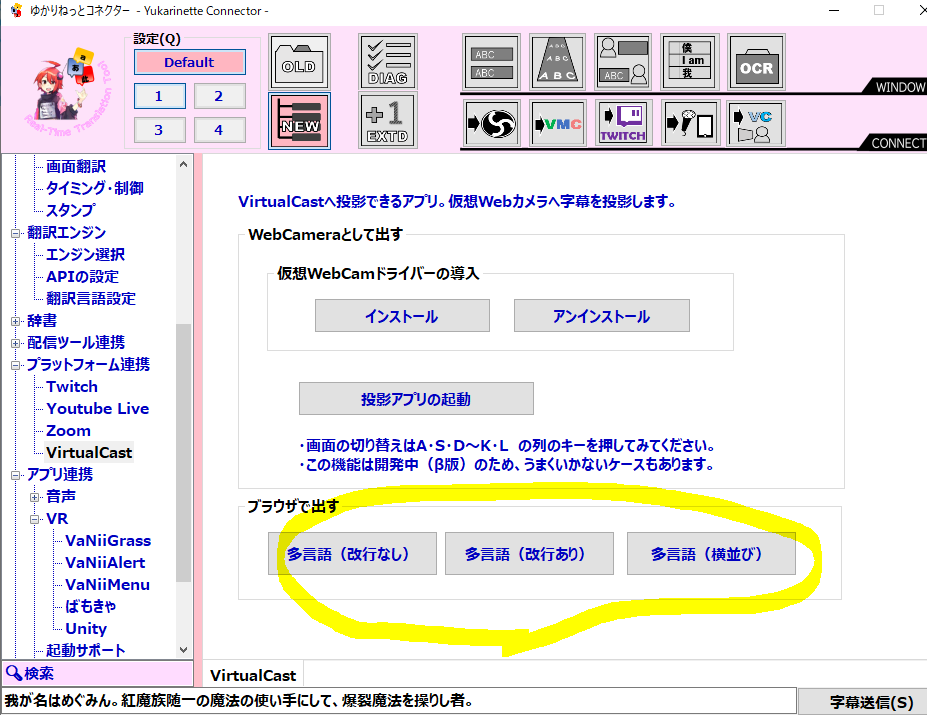Switch to settings profile 2
The height and width of the screenshot is (715, 927).
point(219,96)
